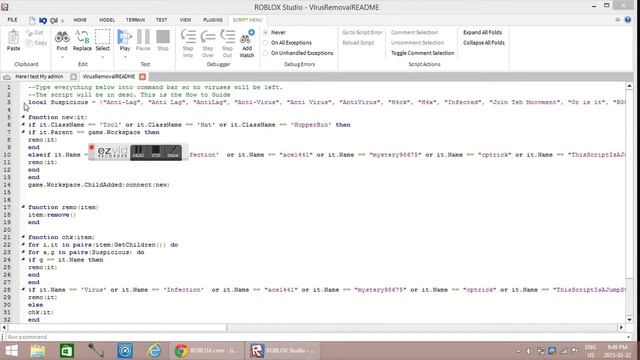Screen dimensions: 640x360
Task: Expand the Find dropdown arrow
Action: pos(62,57)
